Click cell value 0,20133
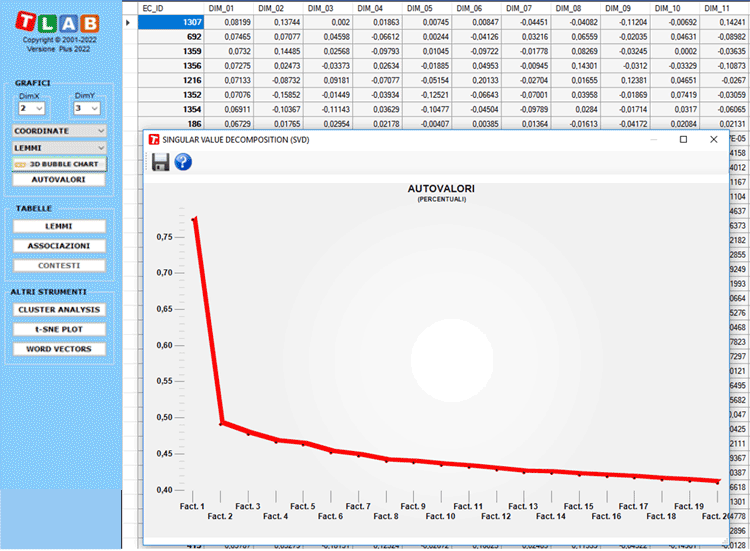 (x=477, y=80)
